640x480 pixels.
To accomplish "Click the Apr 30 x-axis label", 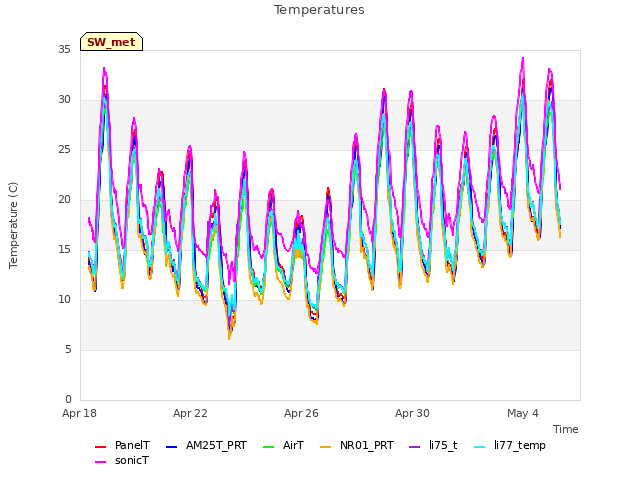I will [412, 413].
